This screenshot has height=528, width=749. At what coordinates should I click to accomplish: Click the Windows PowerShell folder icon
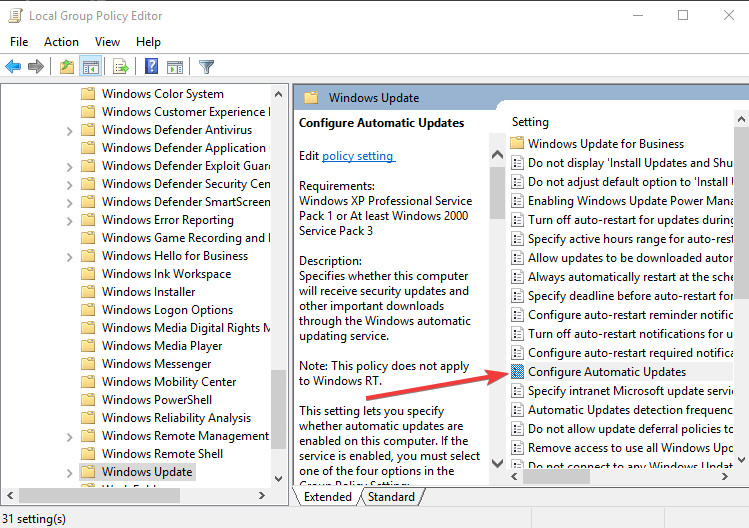click(88, 400)
